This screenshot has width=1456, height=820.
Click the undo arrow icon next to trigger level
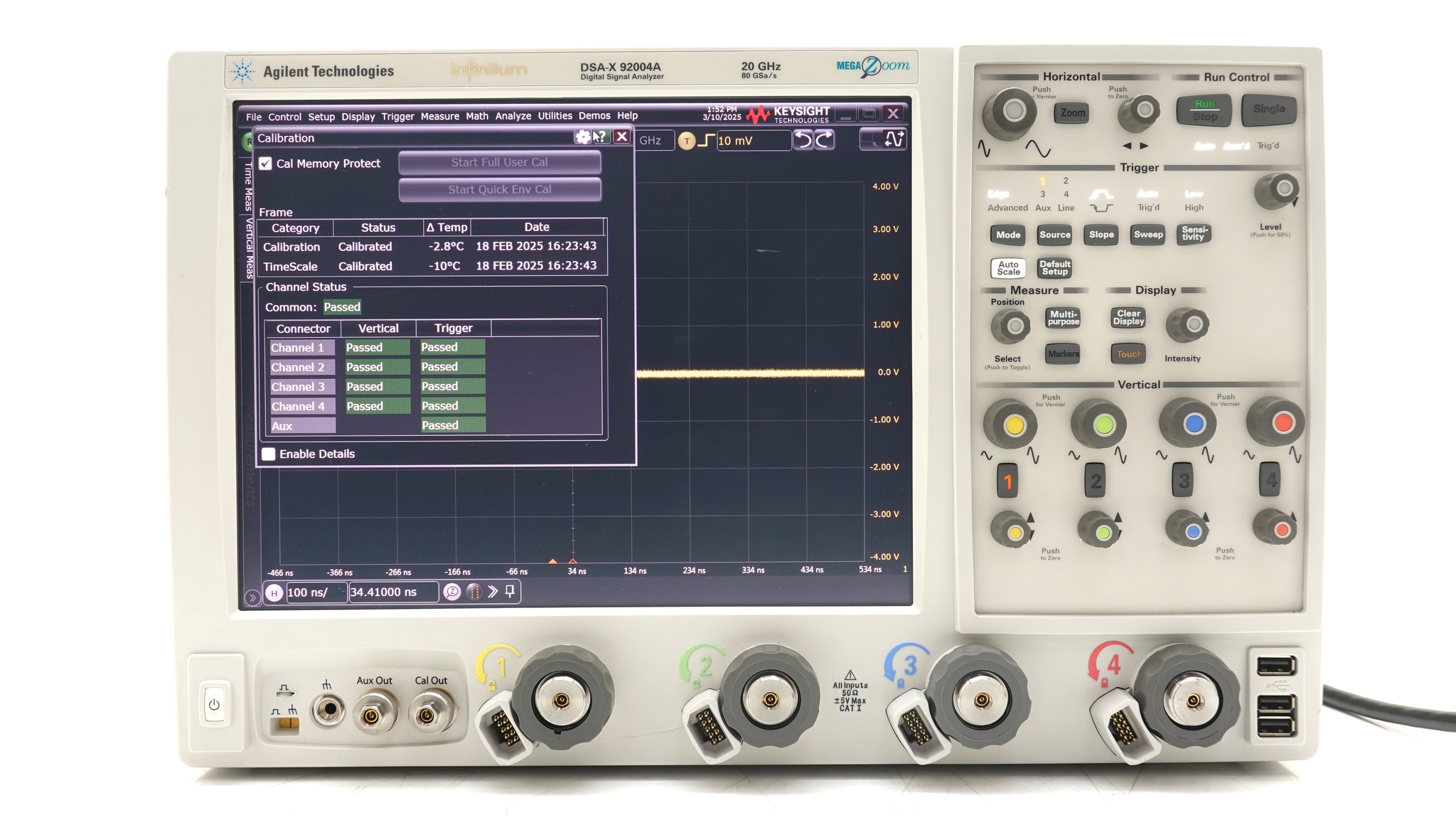click(803, 139)
